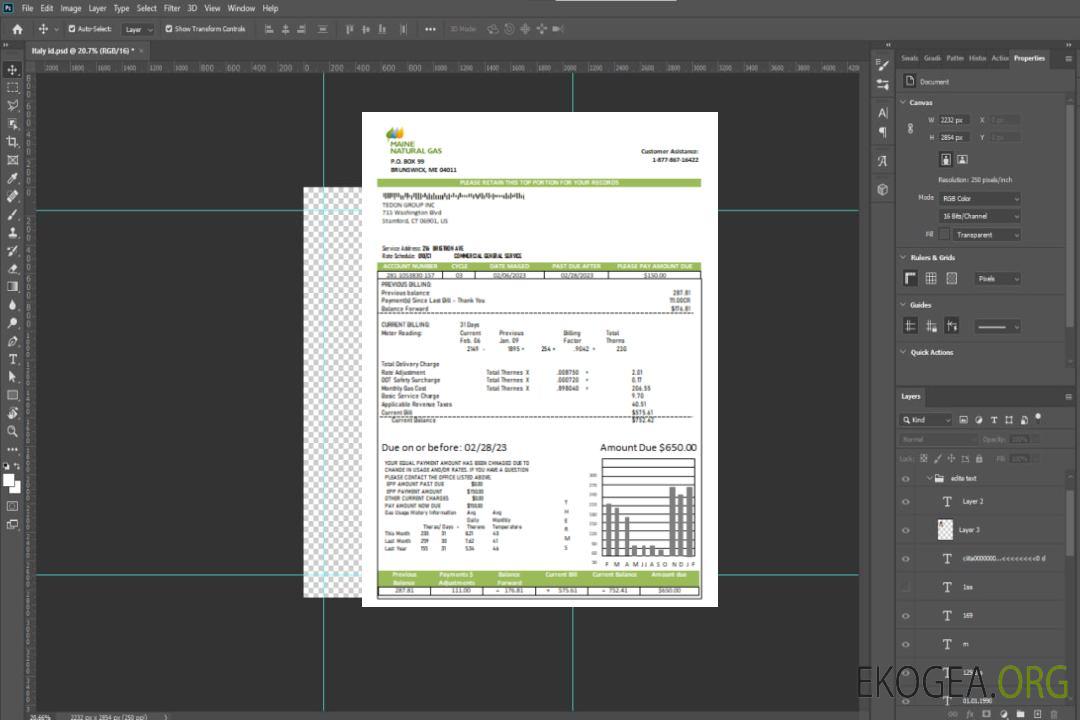Select the Horizontal Type tool
Screen dimensions: 1080x720
(12, 359)
